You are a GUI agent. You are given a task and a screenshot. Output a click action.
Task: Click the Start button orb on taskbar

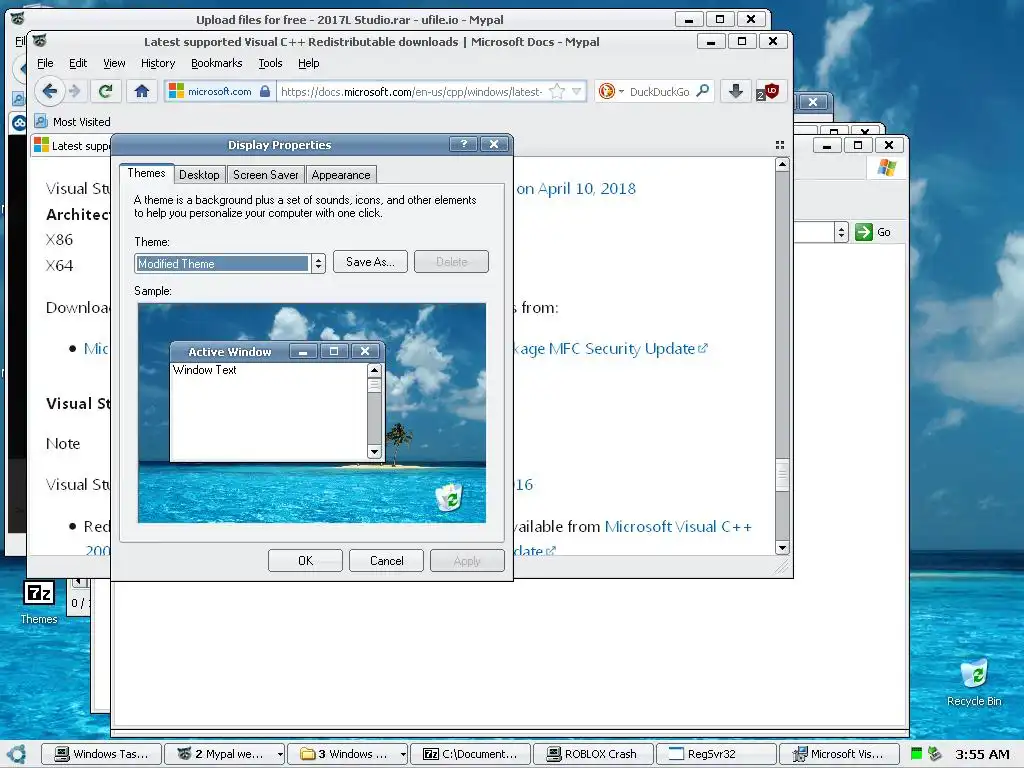[16, 754]
